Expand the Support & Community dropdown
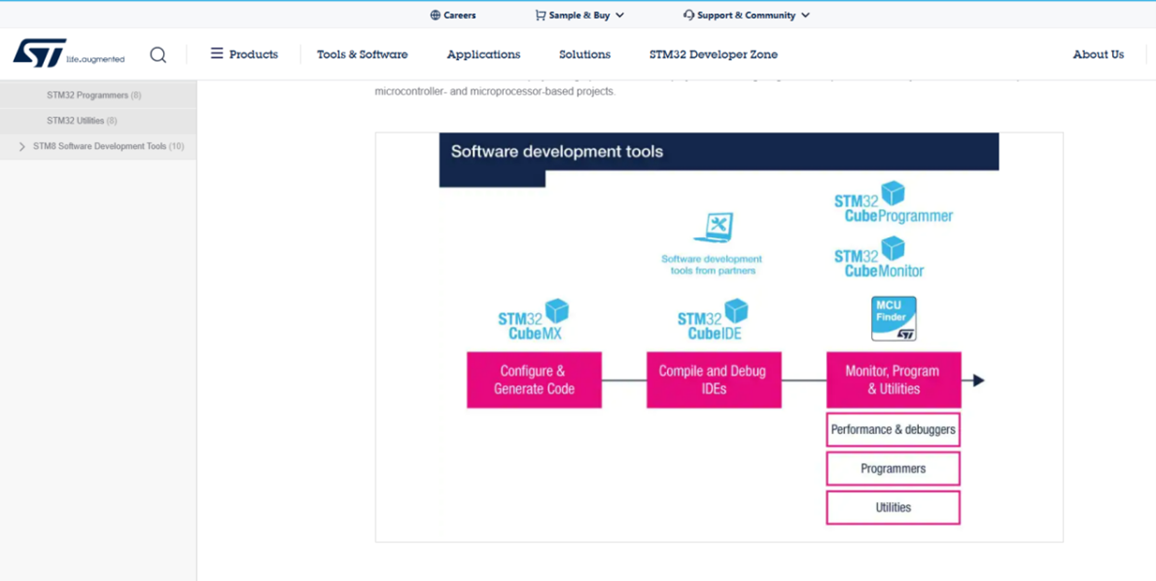The height and width of the screenshot is (581, 1156). [x=746, y=15]
